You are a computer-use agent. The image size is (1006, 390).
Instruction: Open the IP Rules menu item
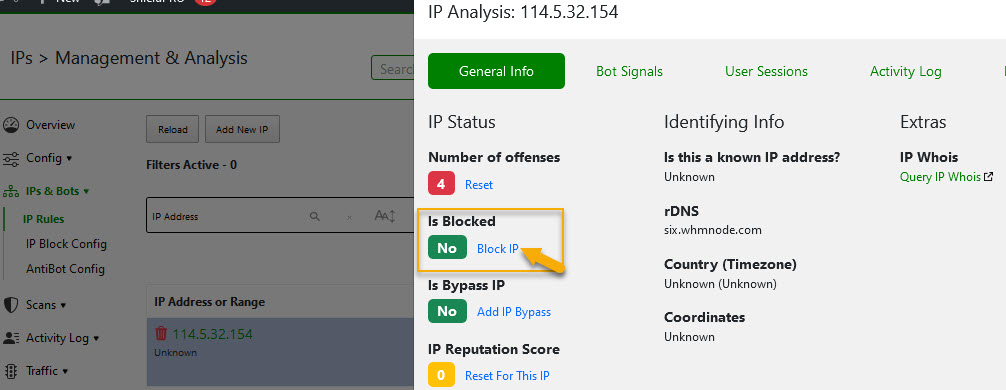pyautogui.click(x=44, y=219)
